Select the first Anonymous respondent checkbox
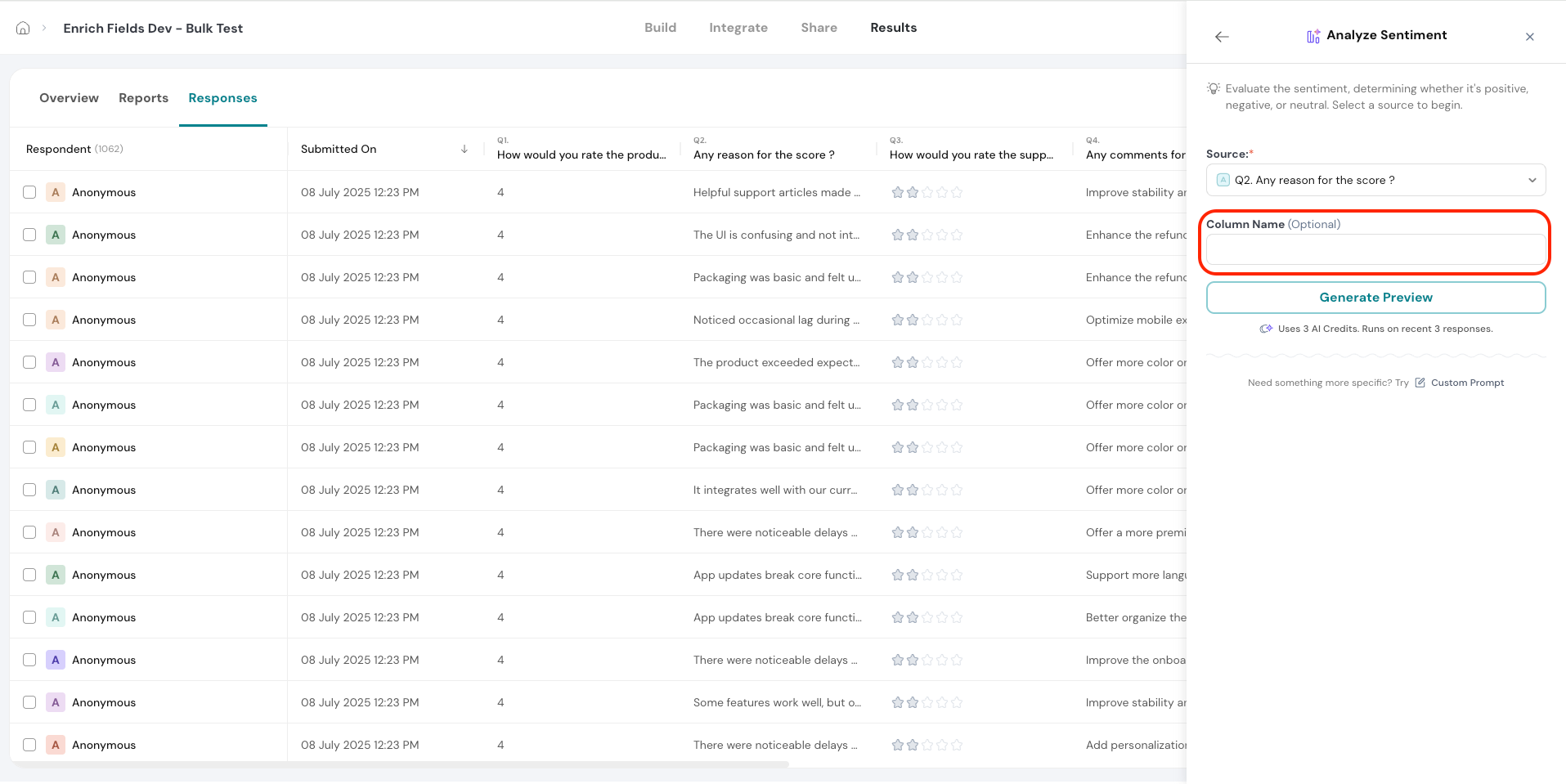The image size is (1566, 784). point(29,192)
